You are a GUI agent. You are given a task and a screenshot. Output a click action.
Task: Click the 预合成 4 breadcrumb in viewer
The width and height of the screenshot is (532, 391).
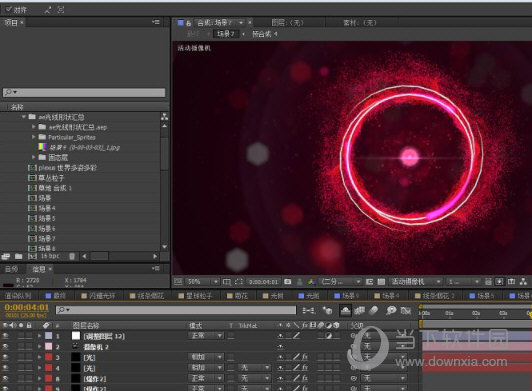click(x=265, y=34)
